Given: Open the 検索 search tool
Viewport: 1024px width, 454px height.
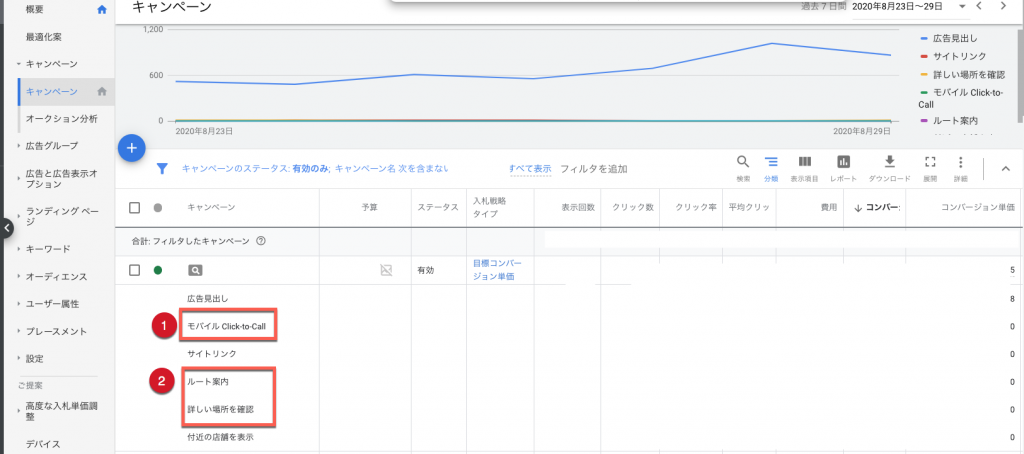Looking at the screenshot, I should click(x=743, y=168).
